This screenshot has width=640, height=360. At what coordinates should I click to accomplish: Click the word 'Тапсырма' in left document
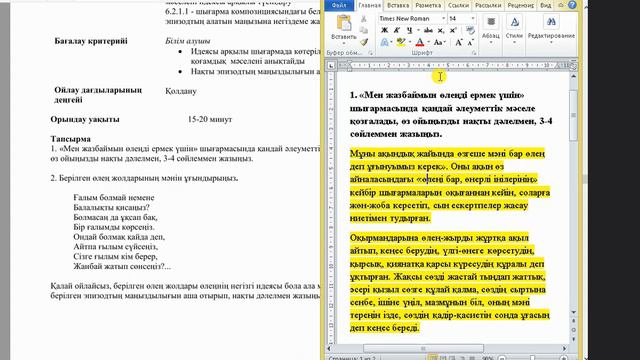[x=71, y=139]
